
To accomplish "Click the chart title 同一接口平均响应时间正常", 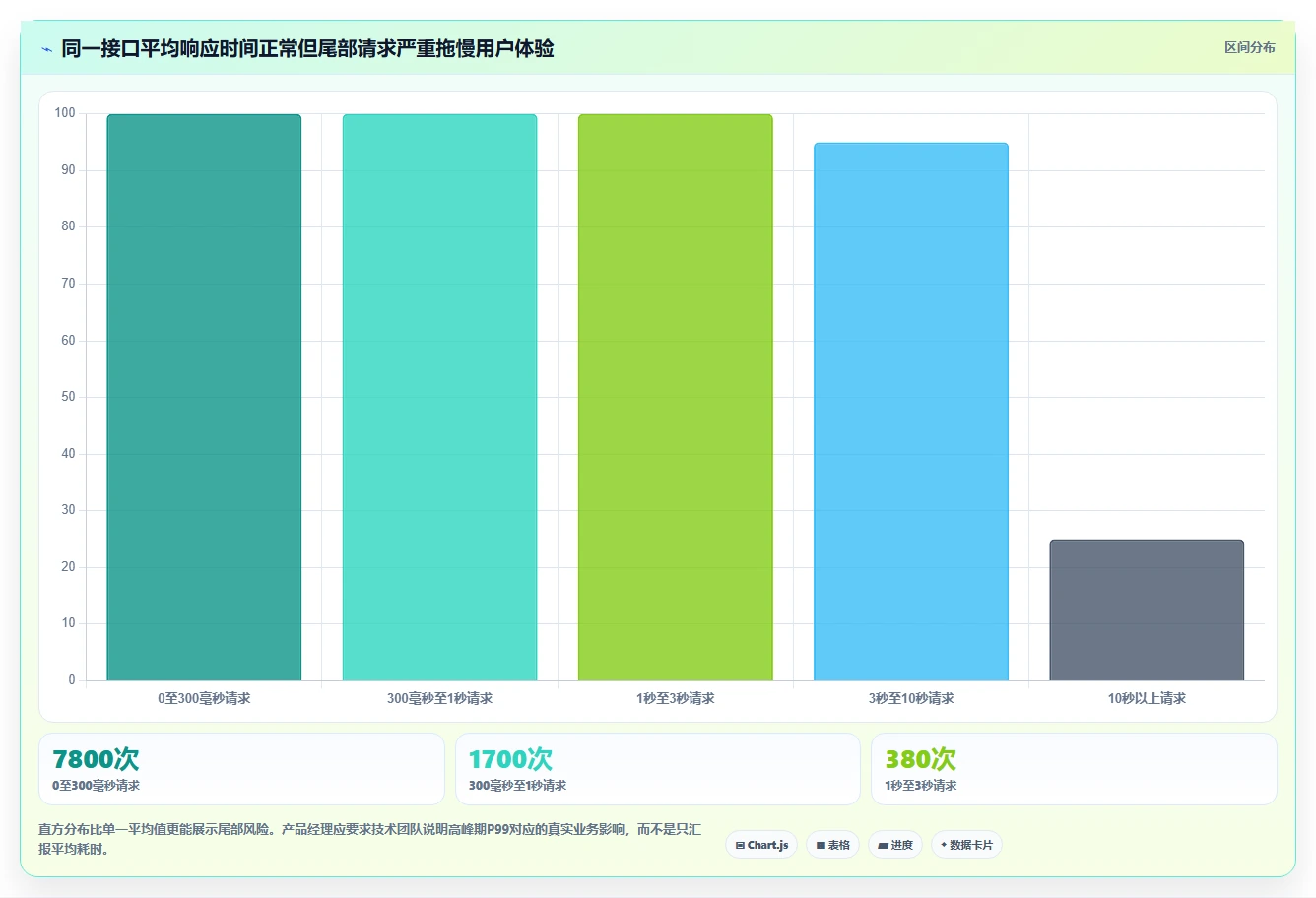I will click(x=307, y=48).
